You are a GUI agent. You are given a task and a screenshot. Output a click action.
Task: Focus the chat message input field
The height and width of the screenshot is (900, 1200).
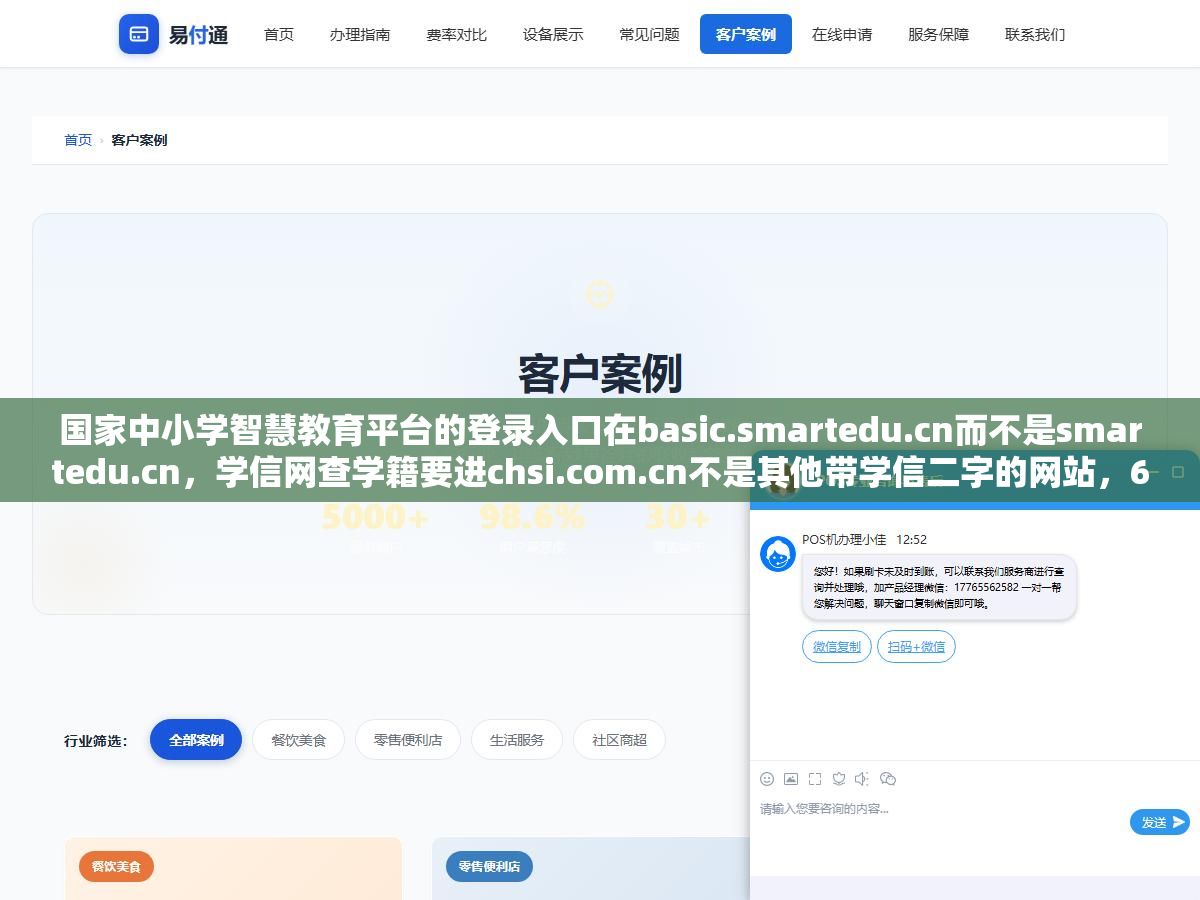pos(940,822)
